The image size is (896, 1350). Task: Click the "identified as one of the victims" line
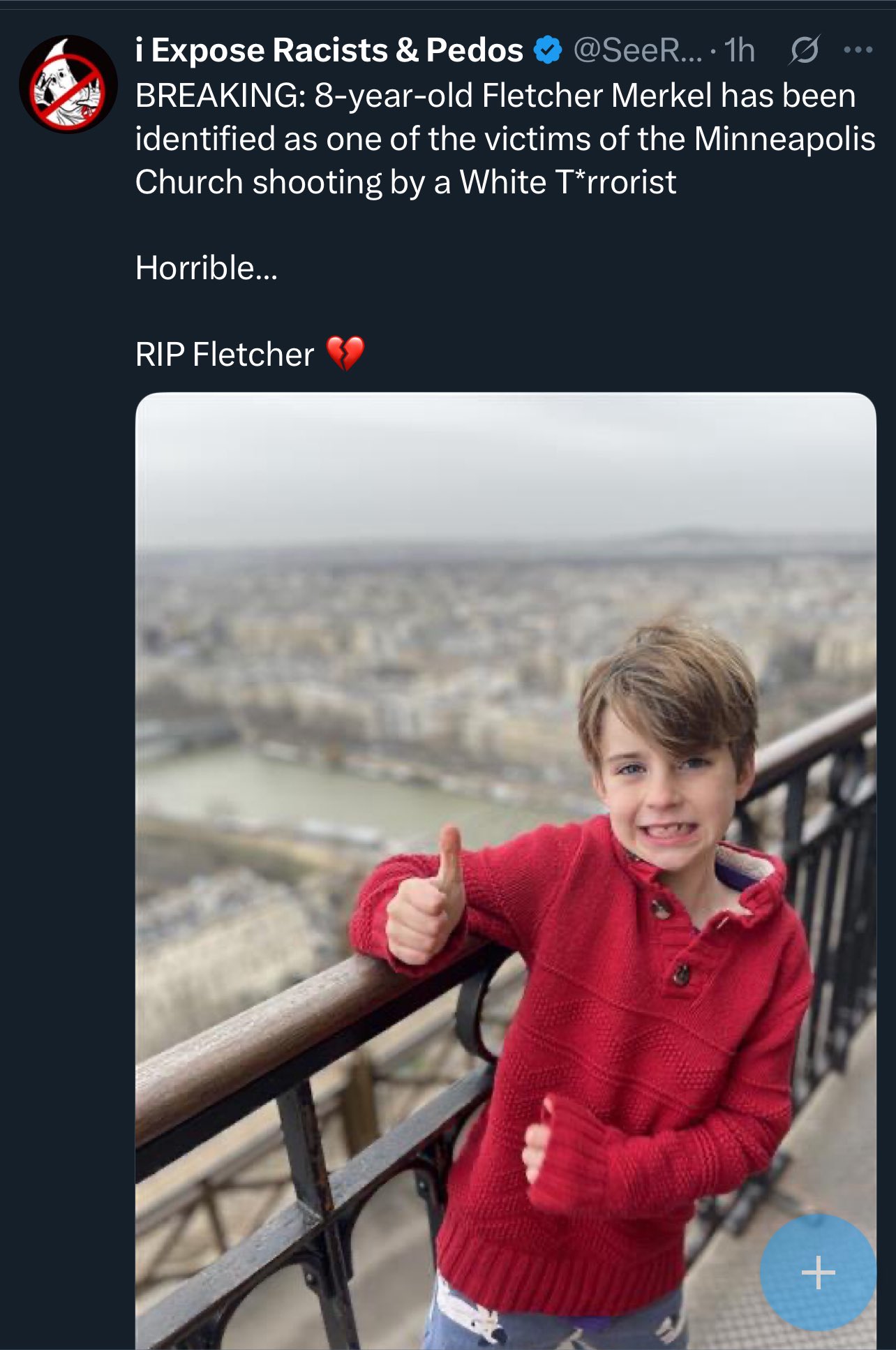coord(505,139)
